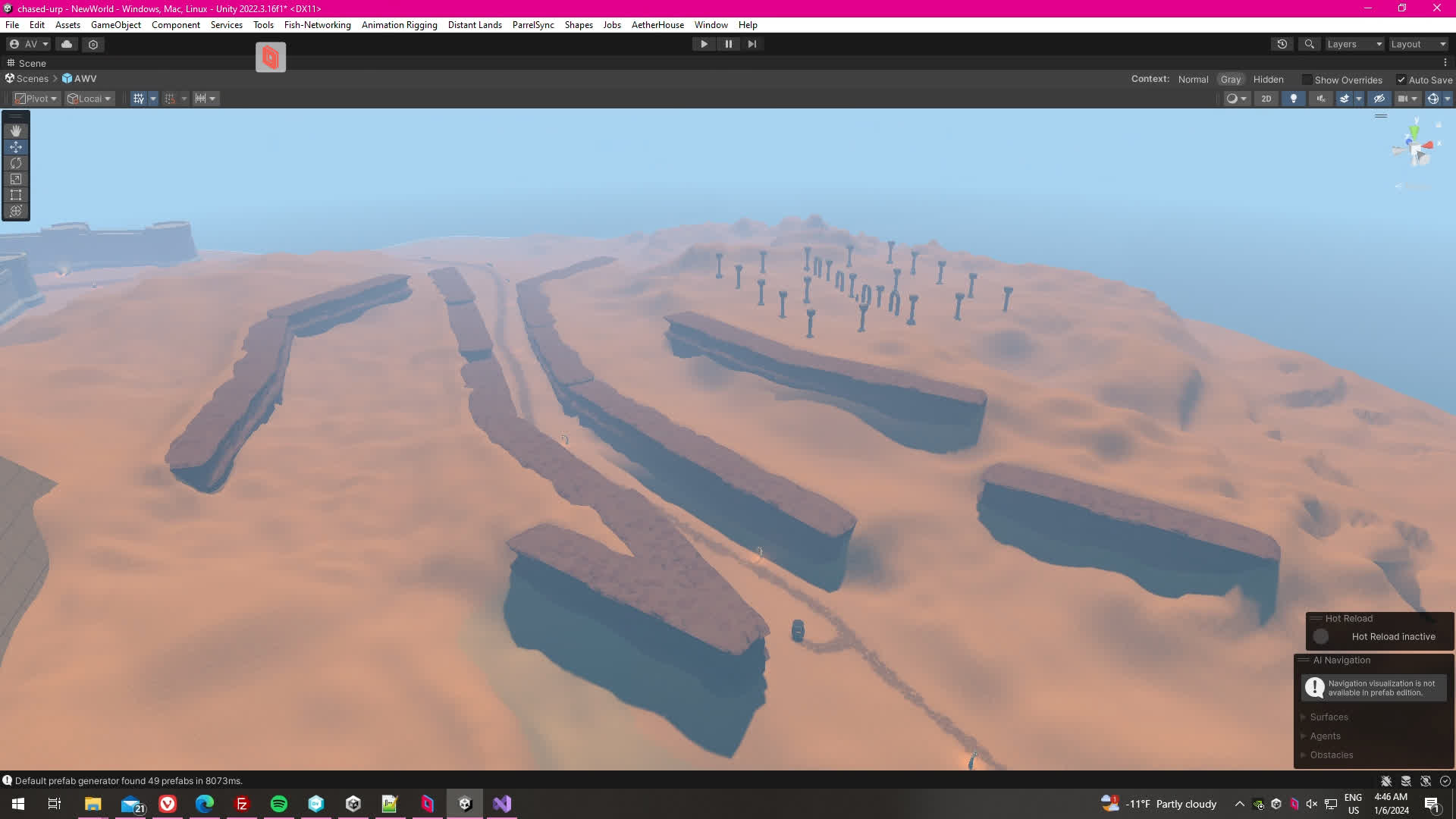
Task: Select the Rect transform tool
Action: click(x=16, y=195)
